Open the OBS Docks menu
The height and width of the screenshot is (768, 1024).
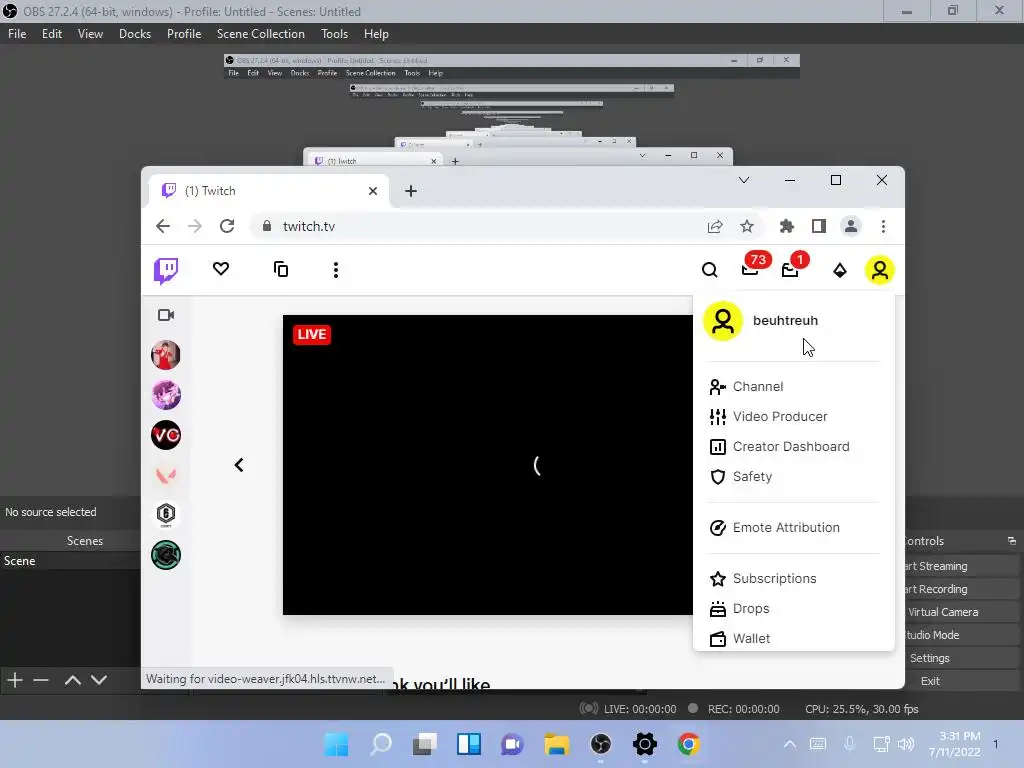pos(135,34)
